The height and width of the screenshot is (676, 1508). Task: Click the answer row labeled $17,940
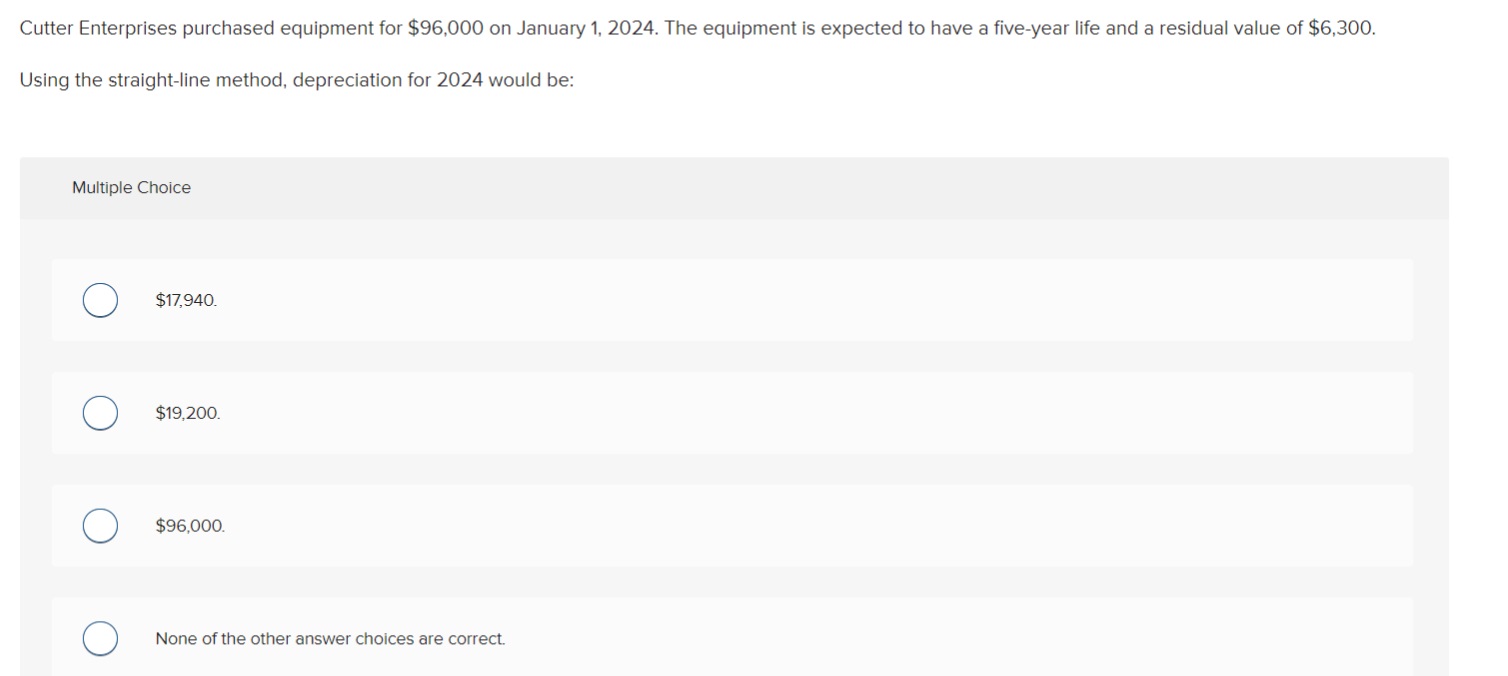(700, 299)
